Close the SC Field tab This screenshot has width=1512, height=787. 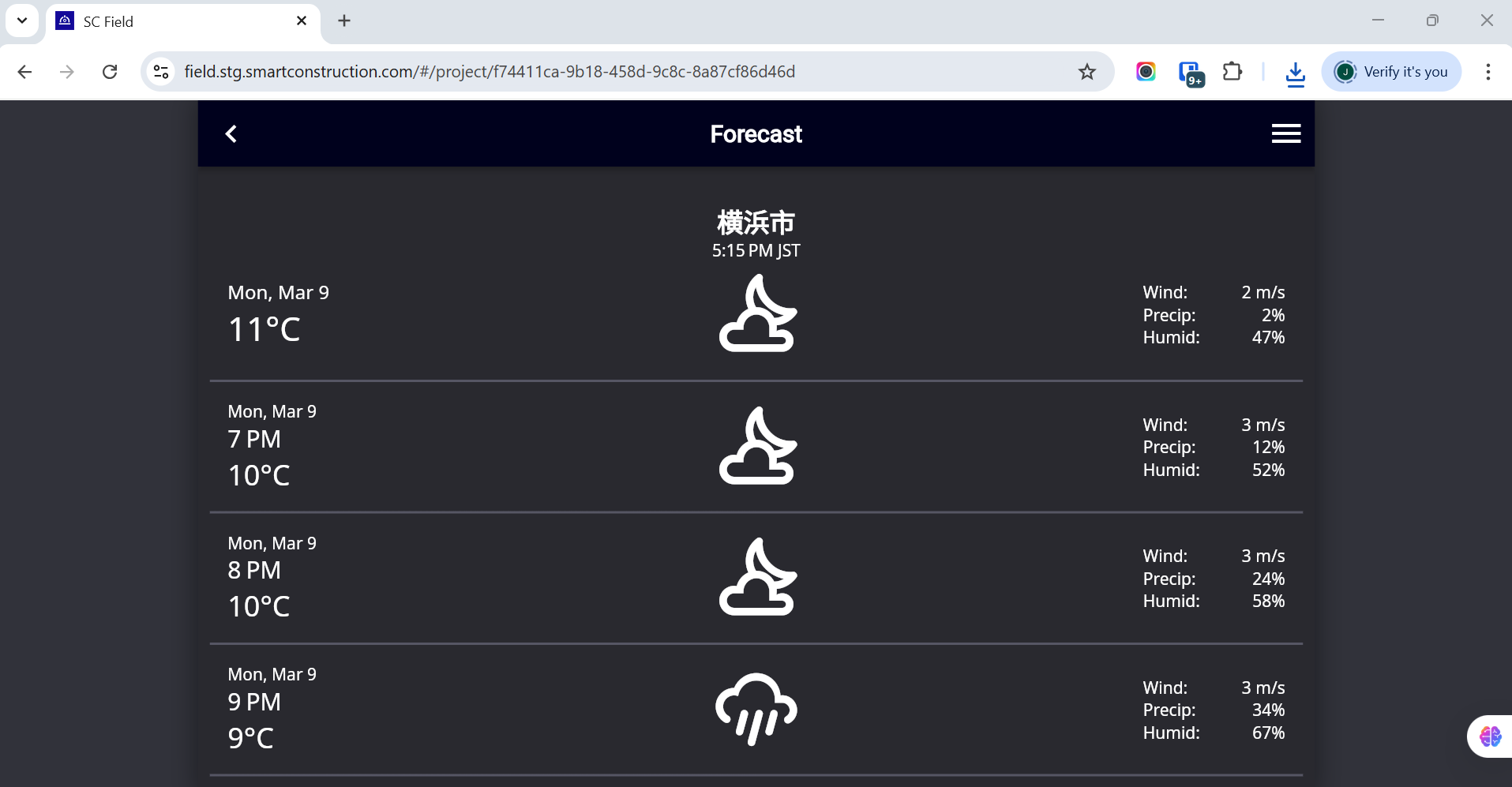coord(302,21)
